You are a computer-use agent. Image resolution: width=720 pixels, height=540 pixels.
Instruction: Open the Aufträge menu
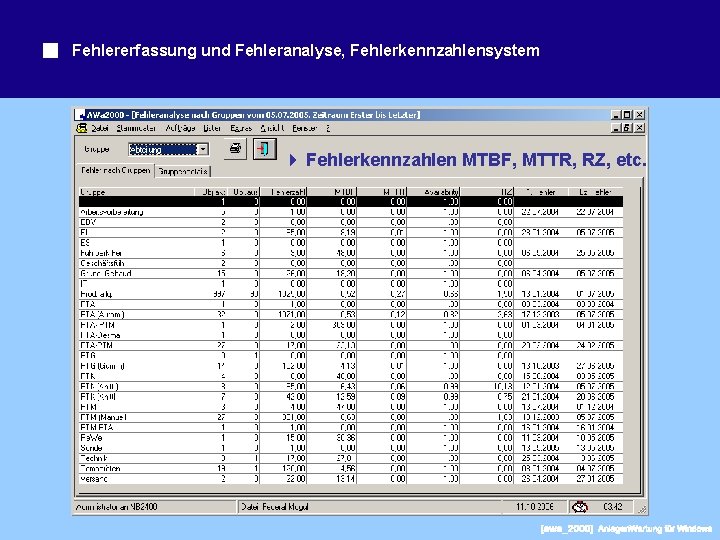tap(180, 128)
